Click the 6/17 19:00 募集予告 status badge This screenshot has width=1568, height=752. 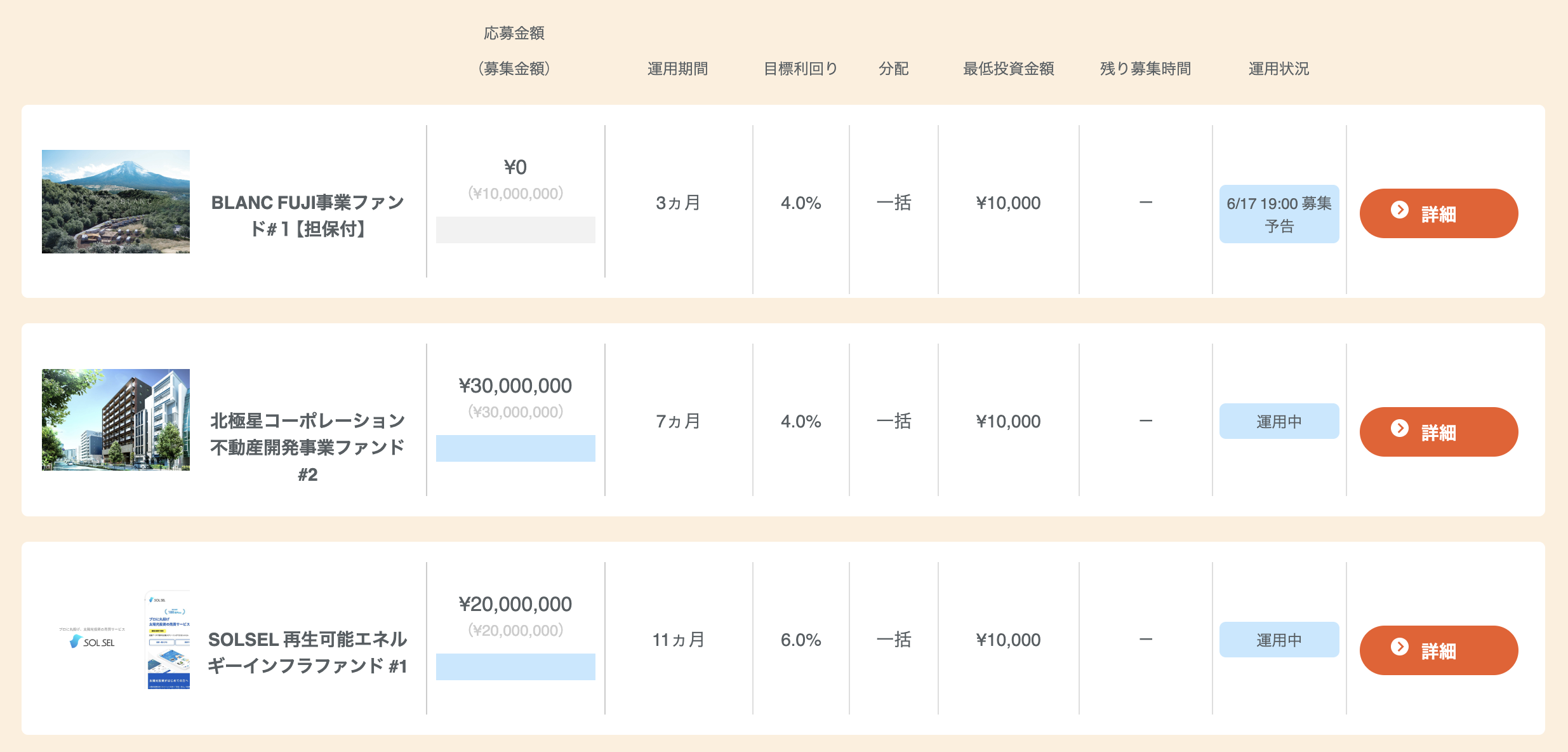tap(1279, 214)
